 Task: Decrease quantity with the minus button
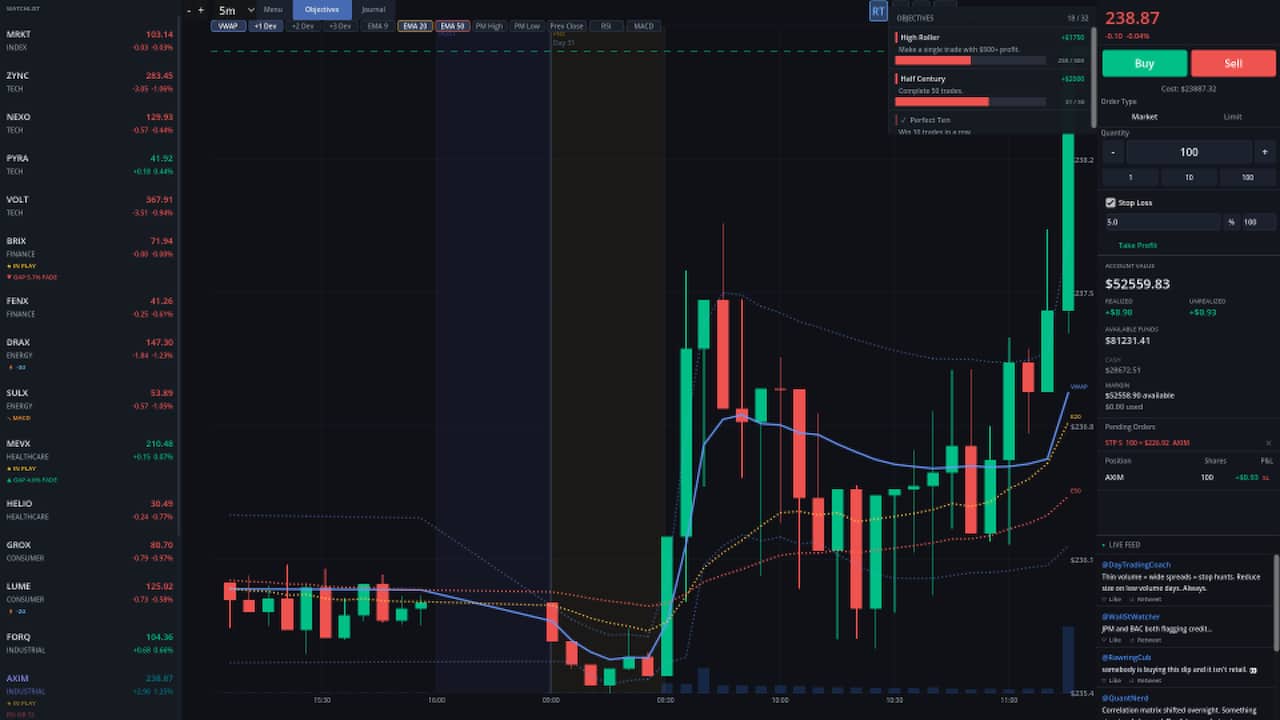coord(1113,152)
